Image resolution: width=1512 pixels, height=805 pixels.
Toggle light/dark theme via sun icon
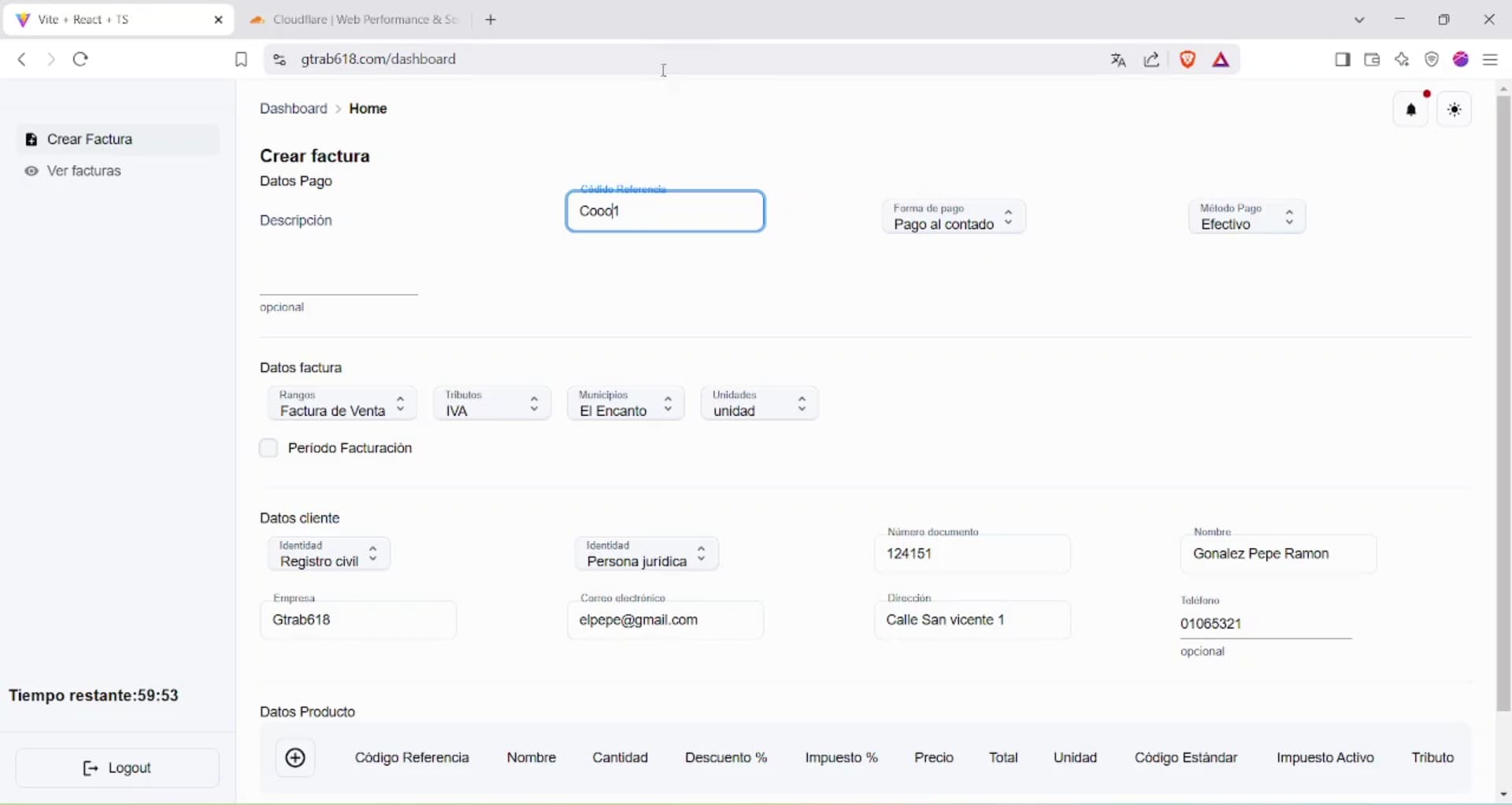point(1455,109)
